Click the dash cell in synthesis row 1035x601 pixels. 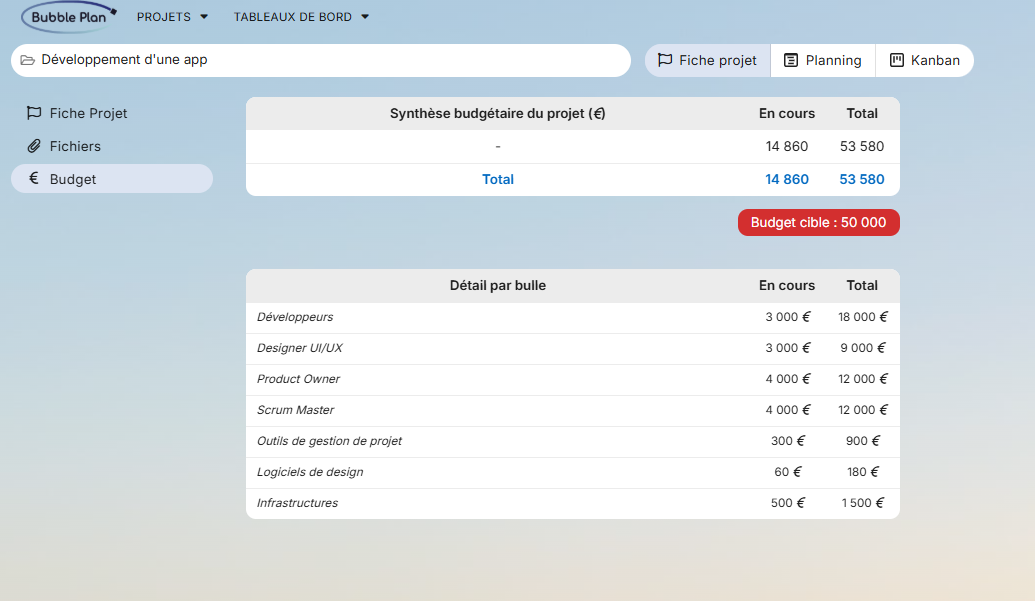(498, 146)
